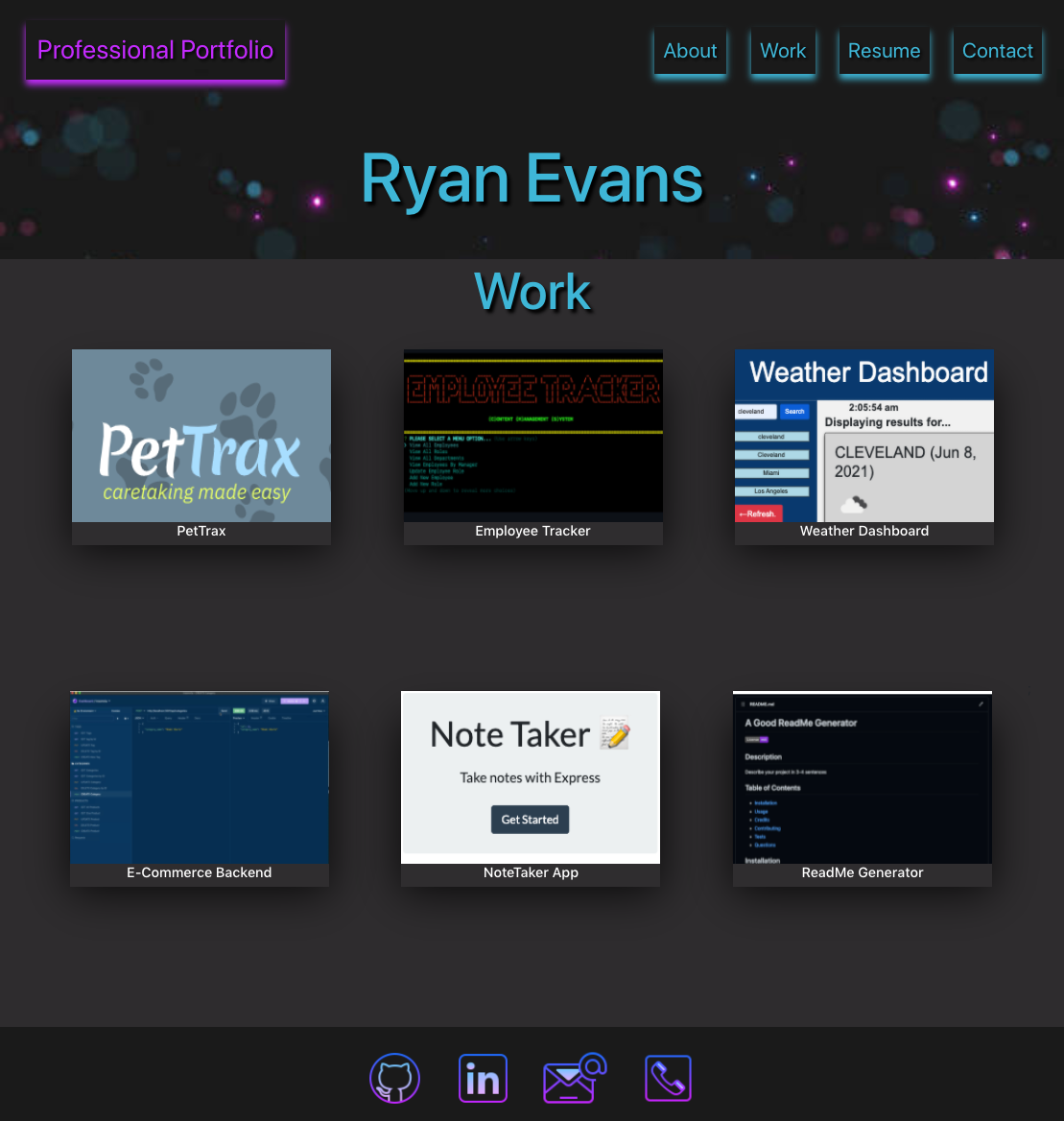
Task: Click the PetTrax caption label
Action: click(201, 531)
